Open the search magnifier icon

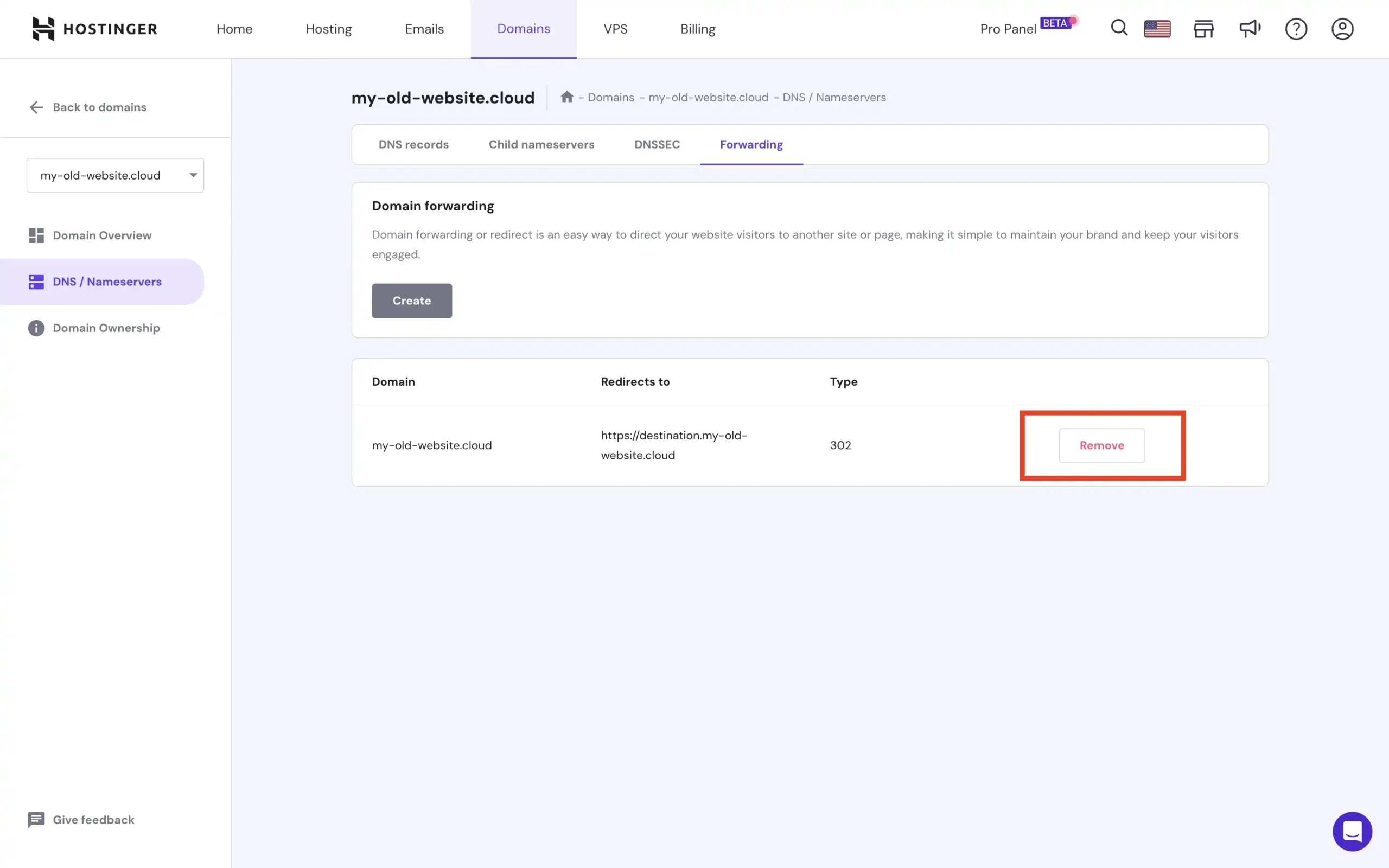1119,28
